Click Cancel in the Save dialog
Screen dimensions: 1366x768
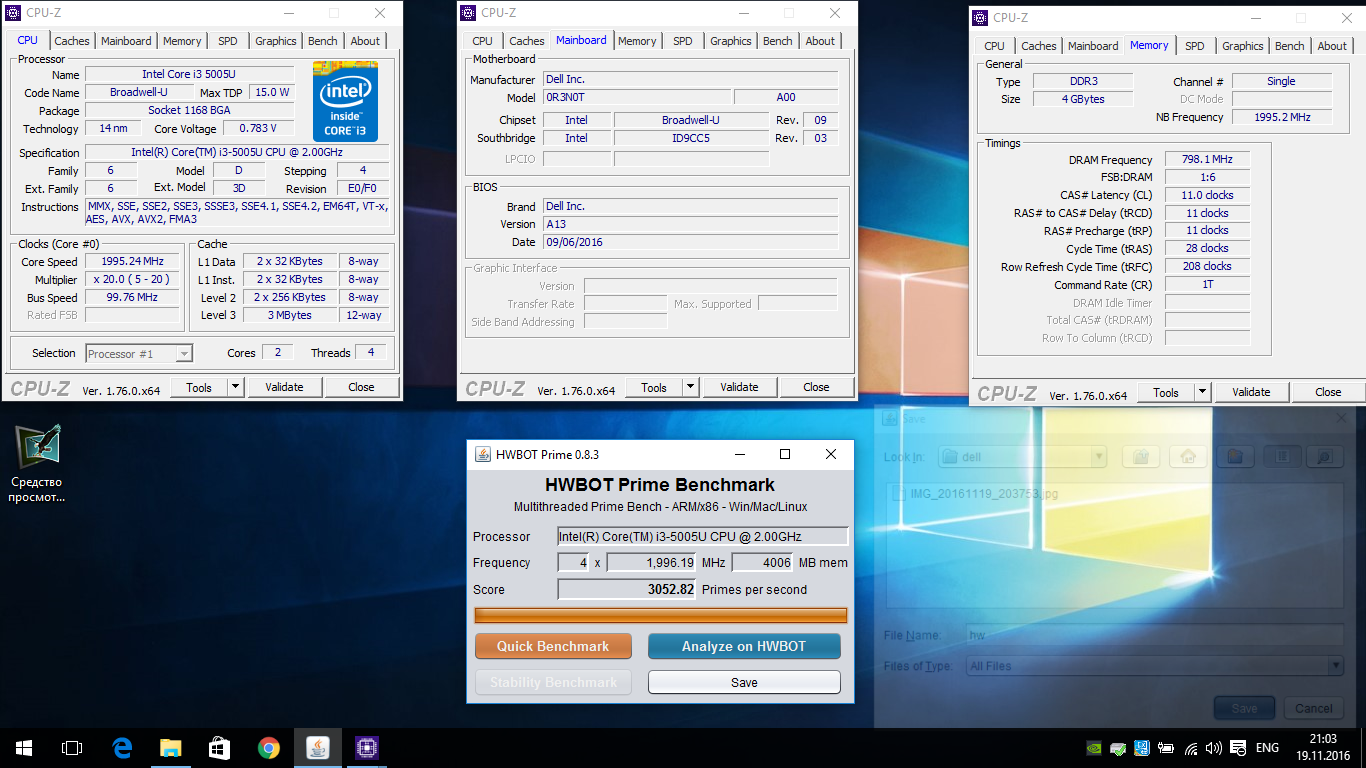pyautogui.click(x=1314, y=708)
